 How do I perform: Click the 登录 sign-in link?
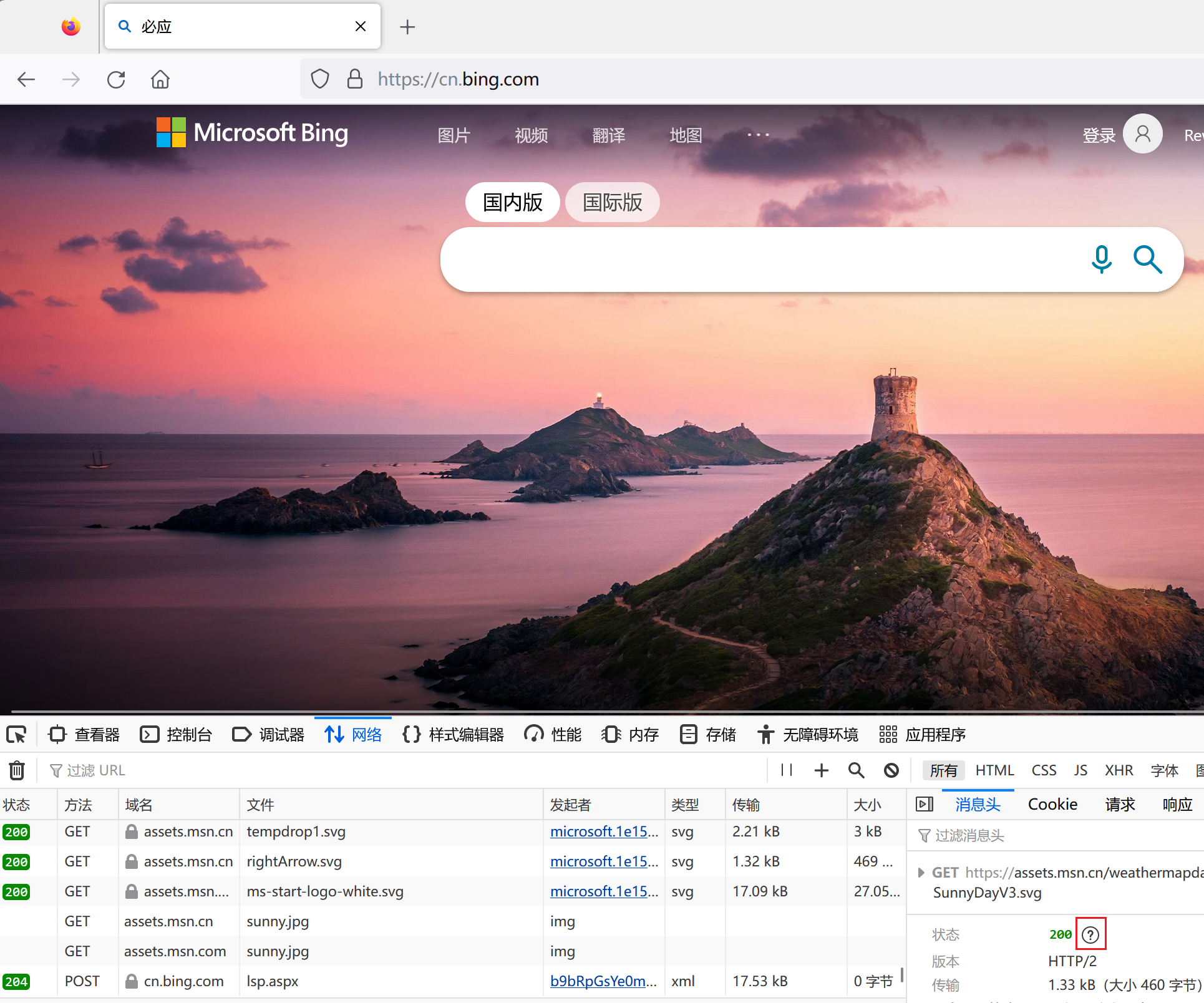point(1099,135)
